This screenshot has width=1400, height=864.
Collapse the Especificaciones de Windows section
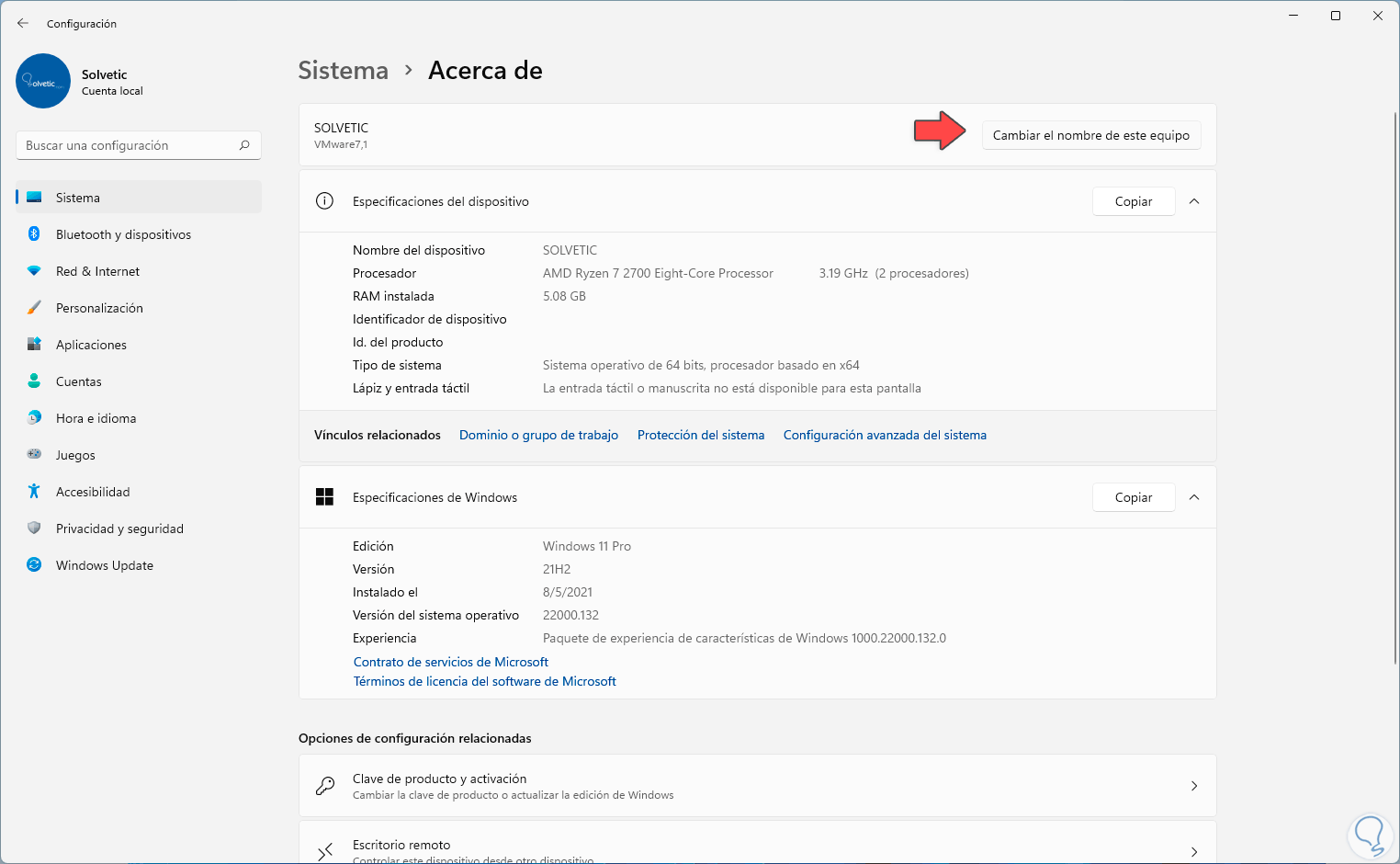pos(1194,497)
